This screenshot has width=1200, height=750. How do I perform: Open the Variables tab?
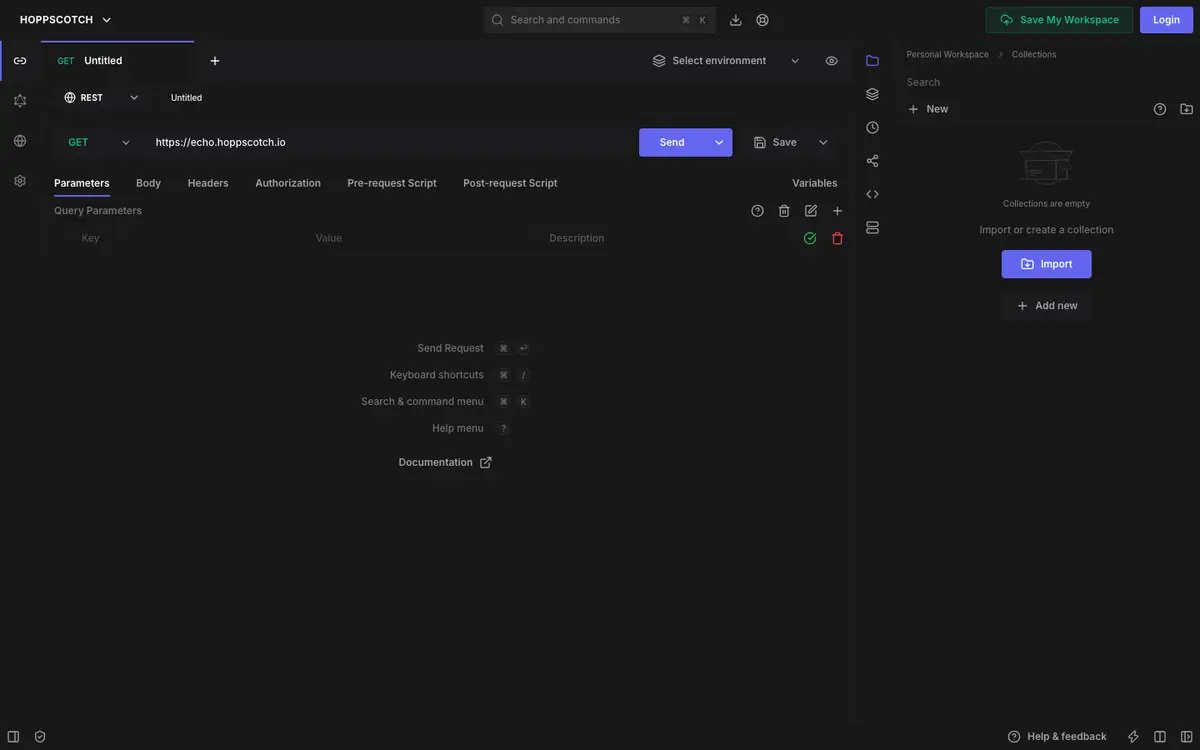click(x=815, y=183)
